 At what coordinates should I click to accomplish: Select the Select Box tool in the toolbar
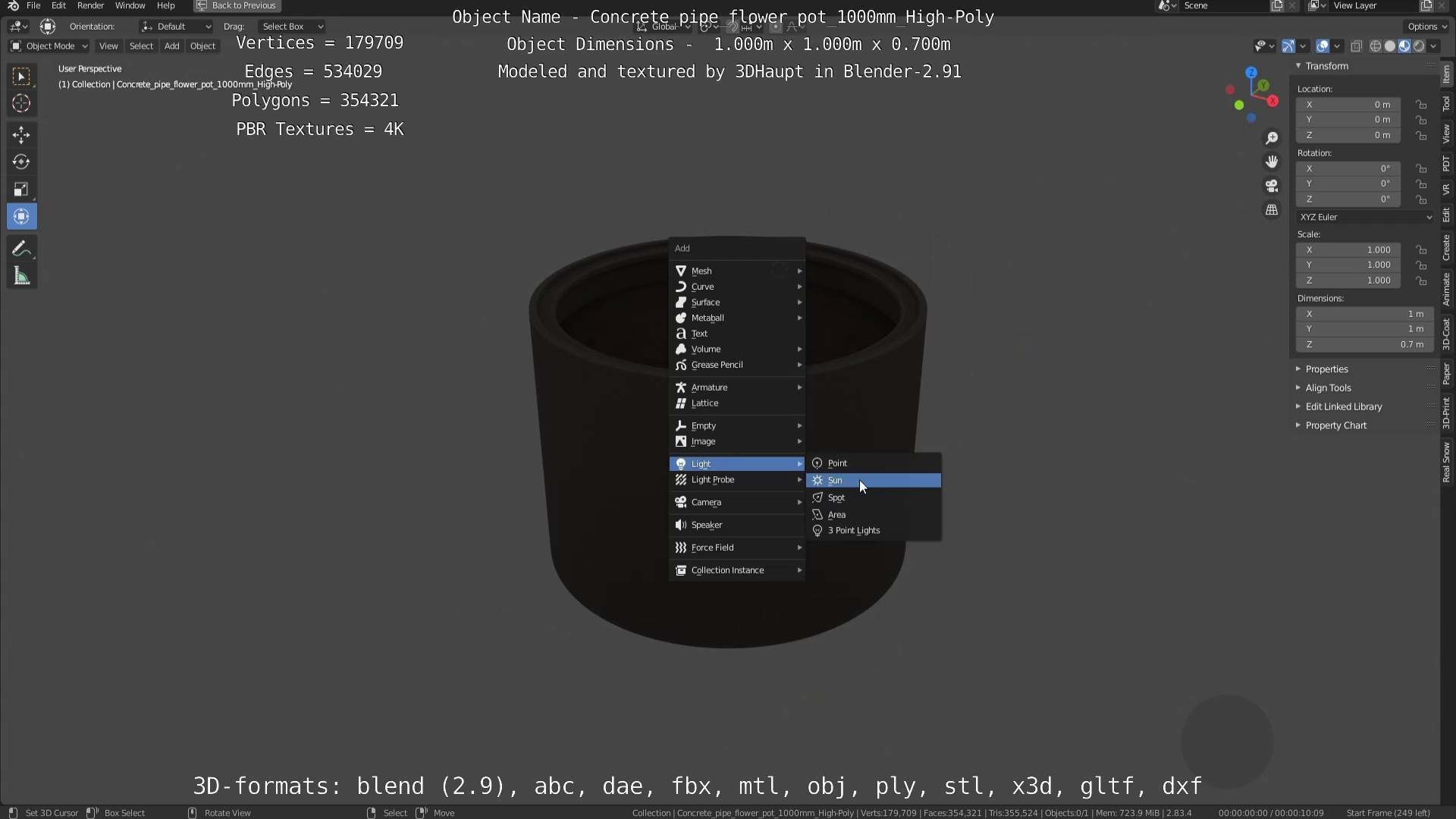coord(21,76)
